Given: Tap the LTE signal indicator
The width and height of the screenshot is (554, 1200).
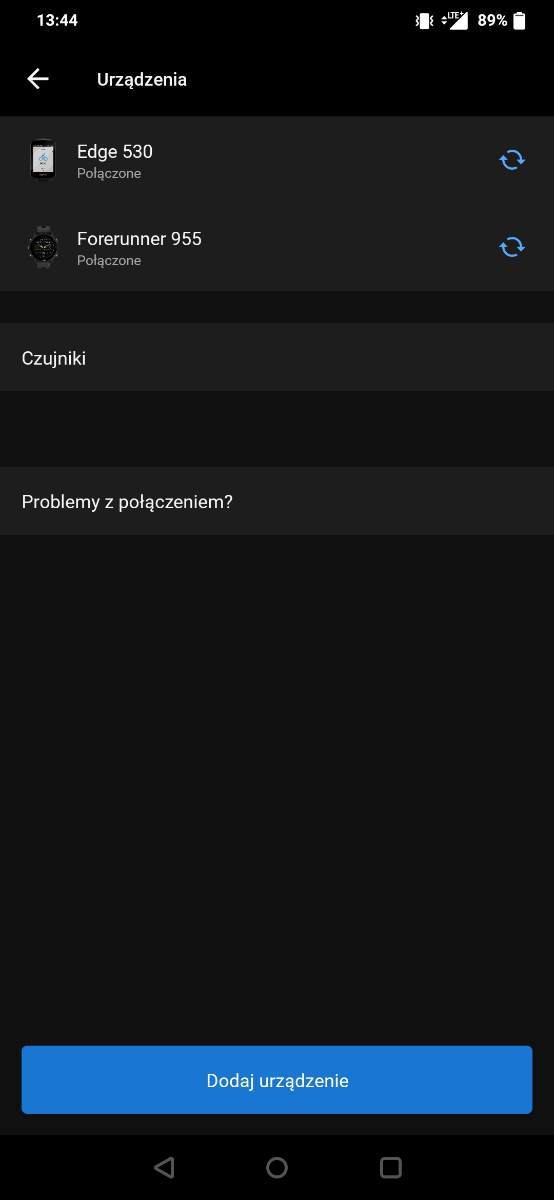Looking at the screenshot, I should [455, 20].
